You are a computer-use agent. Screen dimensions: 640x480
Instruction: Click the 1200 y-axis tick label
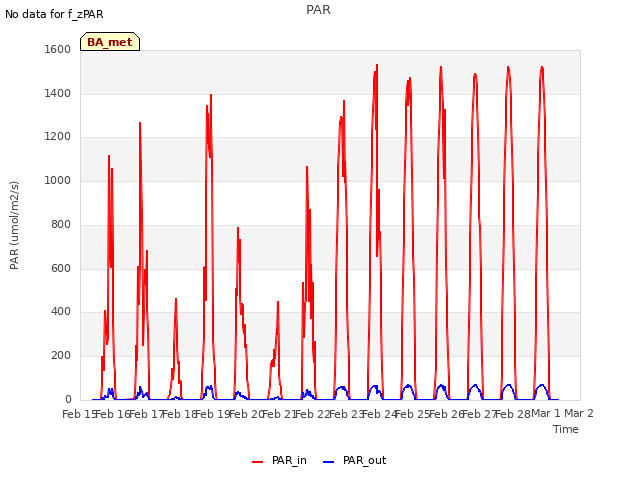tap(58, 137)
